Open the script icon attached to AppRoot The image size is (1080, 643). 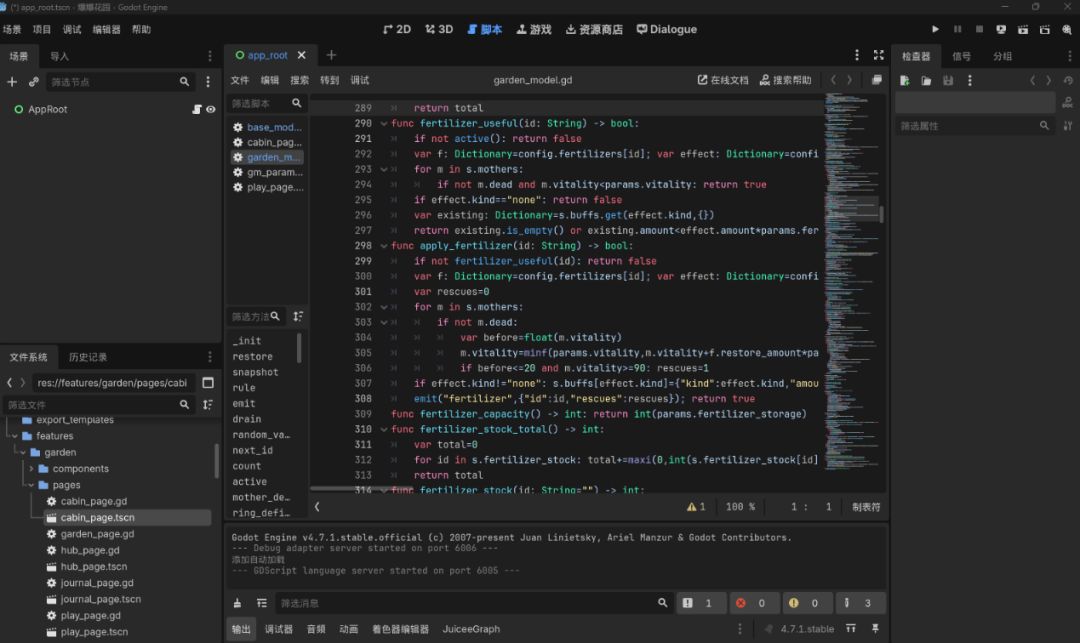tap(197, 109)
